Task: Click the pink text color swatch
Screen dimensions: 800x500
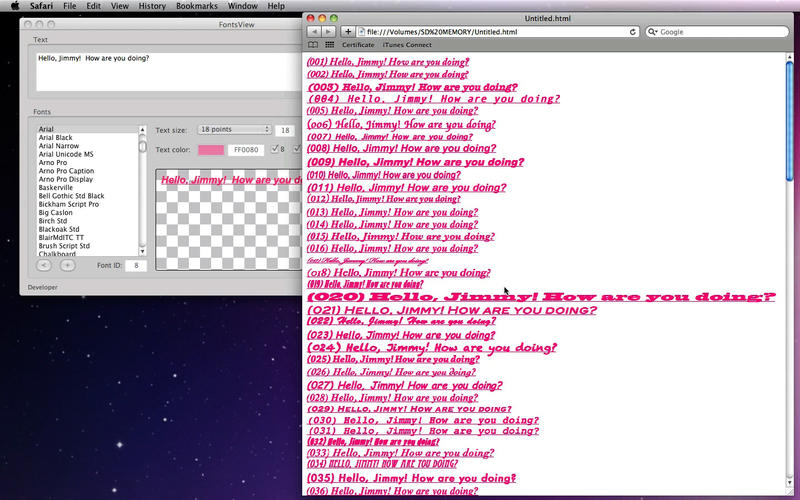Action: [x=211, y=150]
